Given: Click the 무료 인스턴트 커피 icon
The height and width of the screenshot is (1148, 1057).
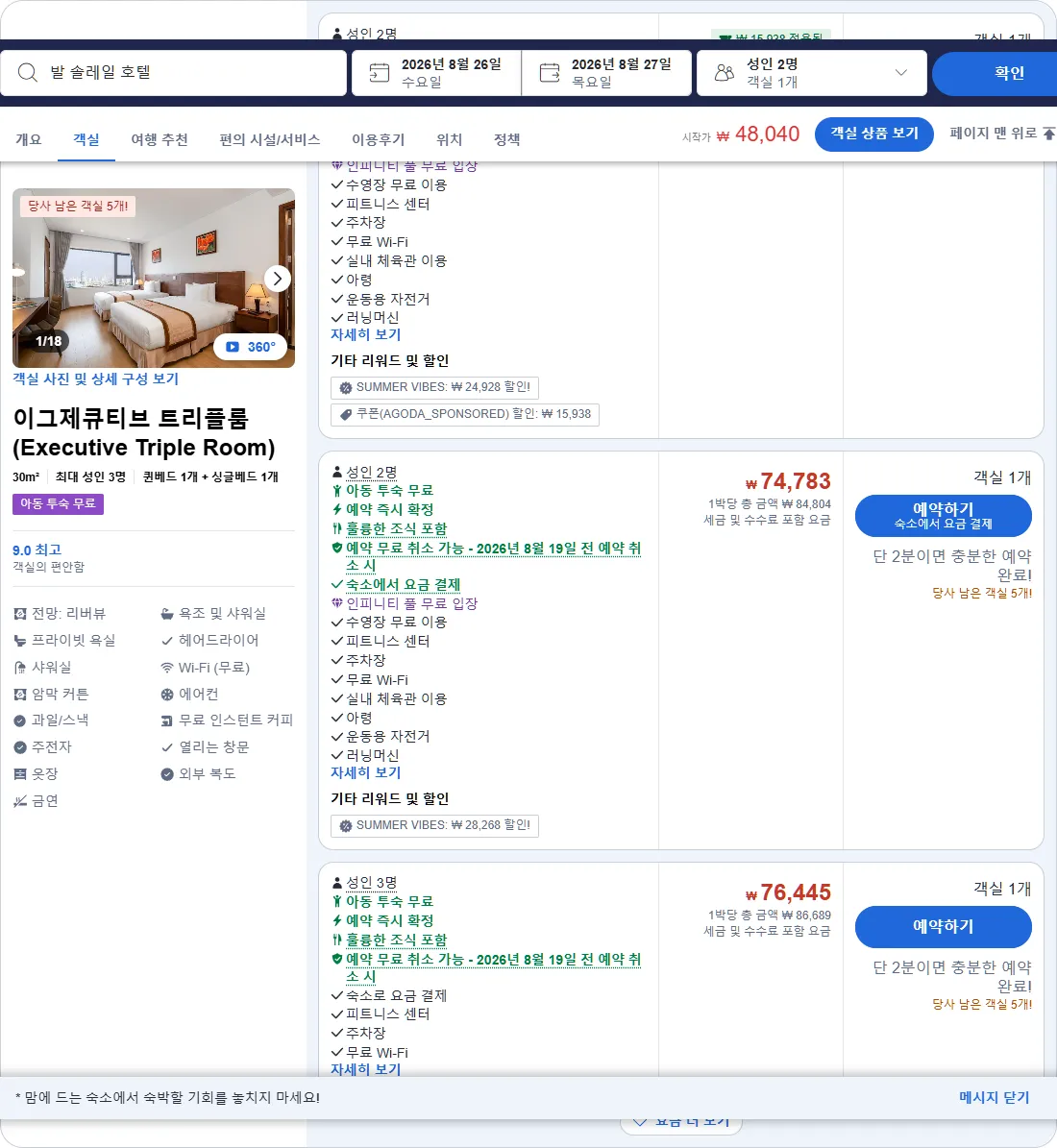Looking at the screenshot, I should click(168, 721).
